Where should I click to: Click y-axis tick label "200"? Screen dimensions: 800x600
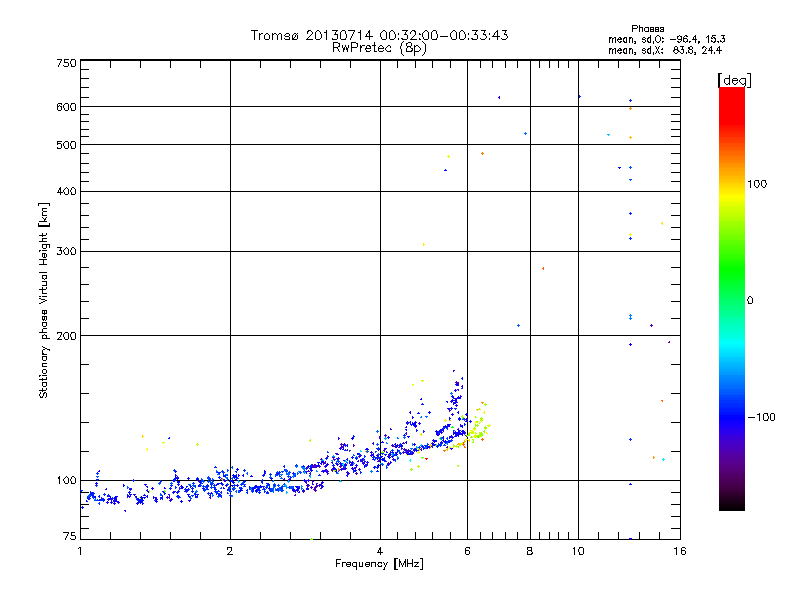click(x=66, y=336)
